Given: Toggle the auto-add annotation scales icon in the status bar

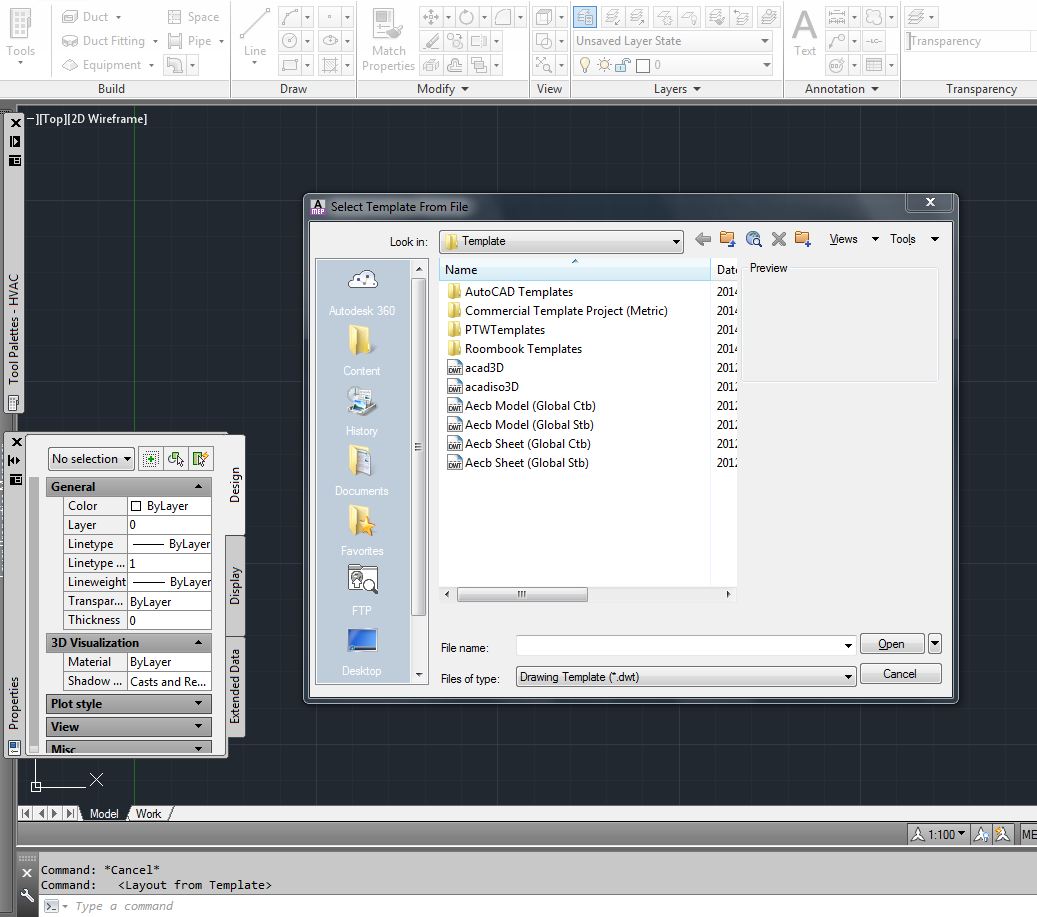Looking at the screenshot, I should click(x=1003, y=834).
